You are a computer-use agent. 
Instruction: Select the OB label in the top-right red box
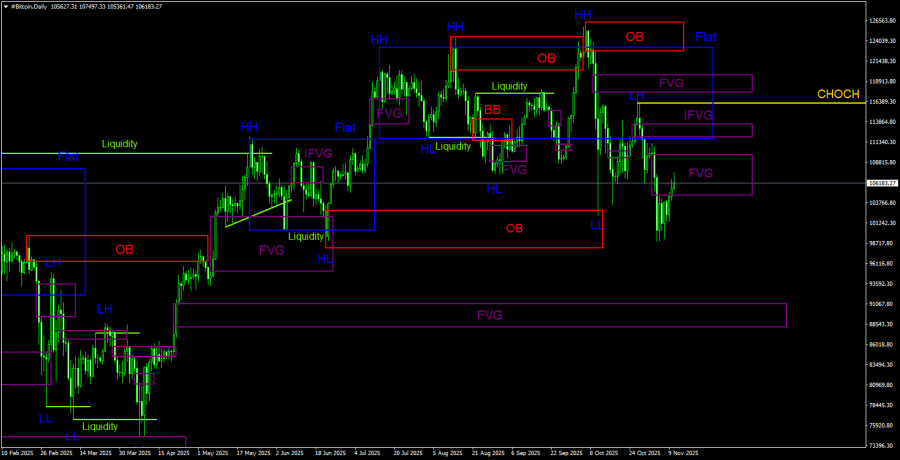coord(634,37)
